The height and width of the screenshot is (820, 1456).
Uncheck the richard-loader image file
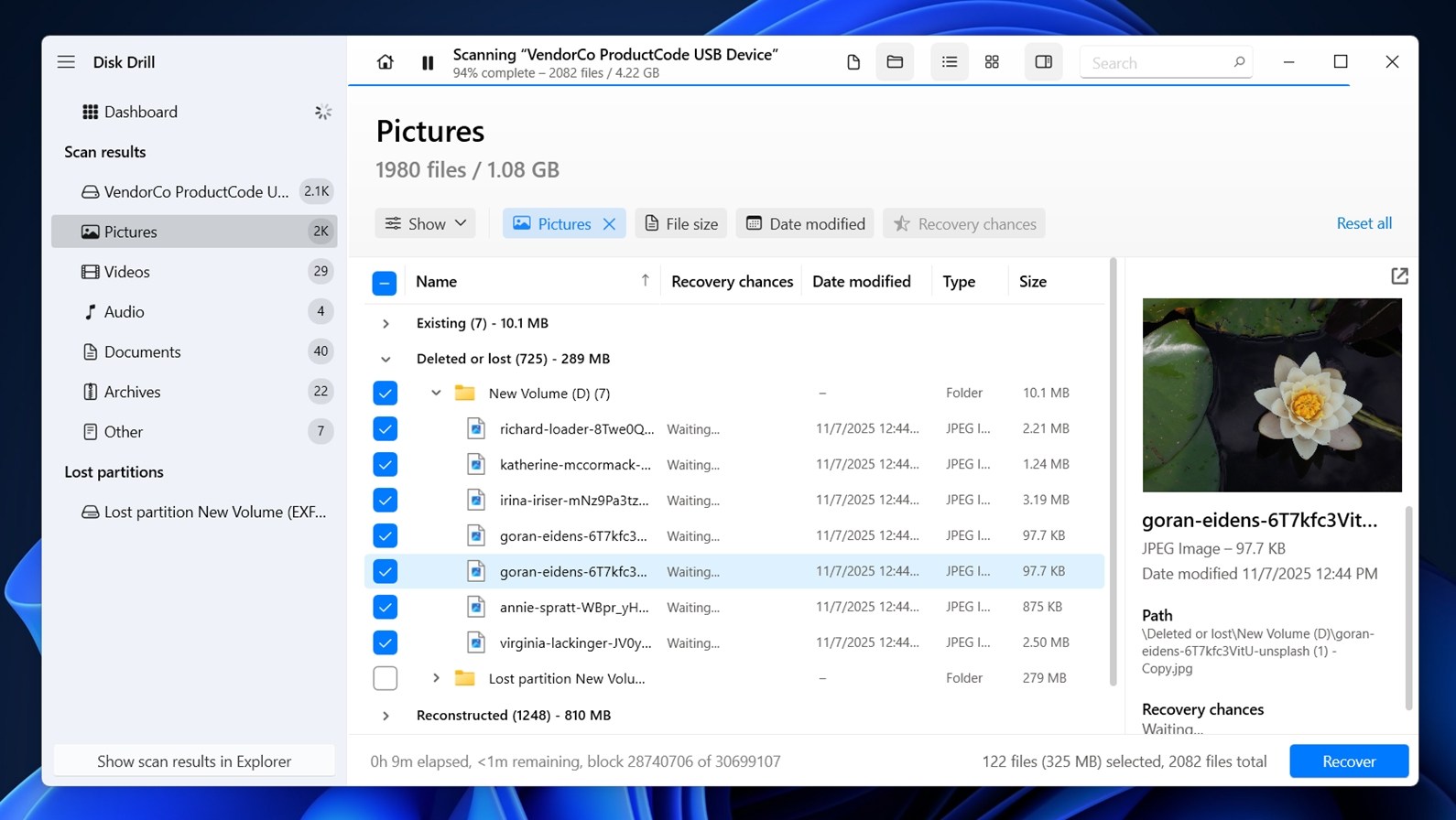[385, 428]
